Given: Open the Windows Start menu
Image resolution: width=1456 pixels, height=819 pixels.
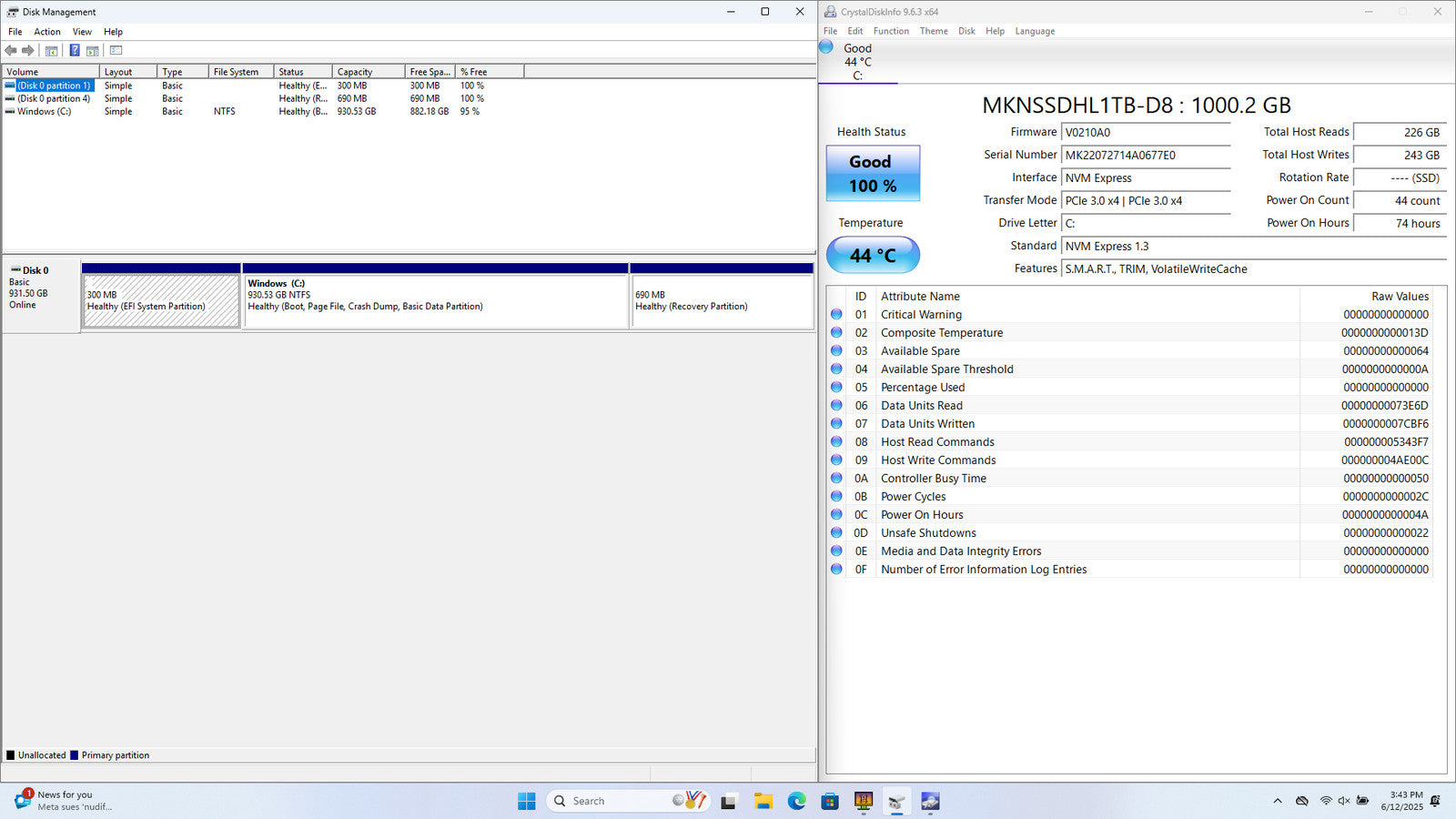Looking at the screenshot, I should tap(527, 801).
